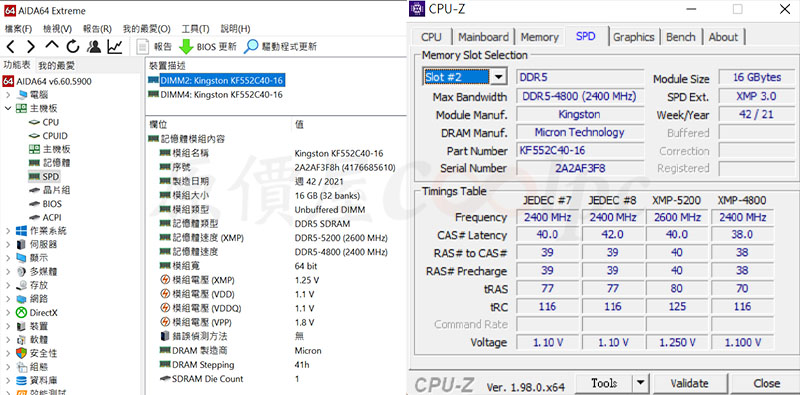This screenshot has height=395, width=800.
Task: Open the graph chart toolbar icon
Action: point(115,46)
